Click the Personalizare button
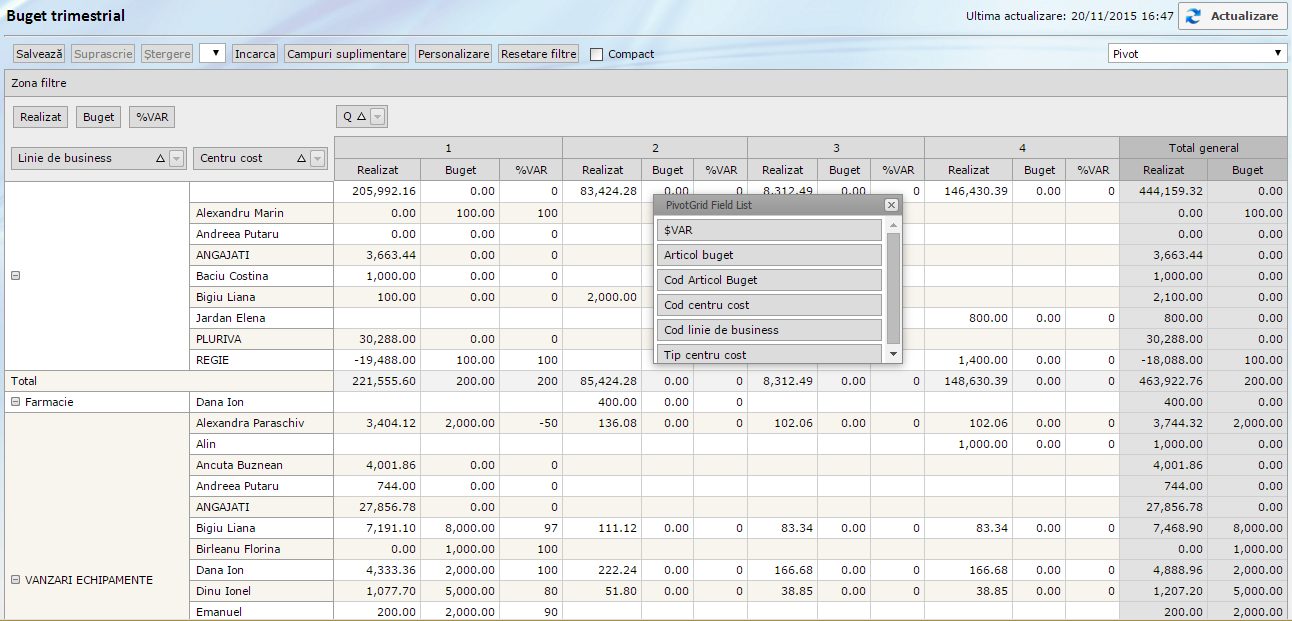Viewport: 1292px width, 621px height. pos(453,54)
